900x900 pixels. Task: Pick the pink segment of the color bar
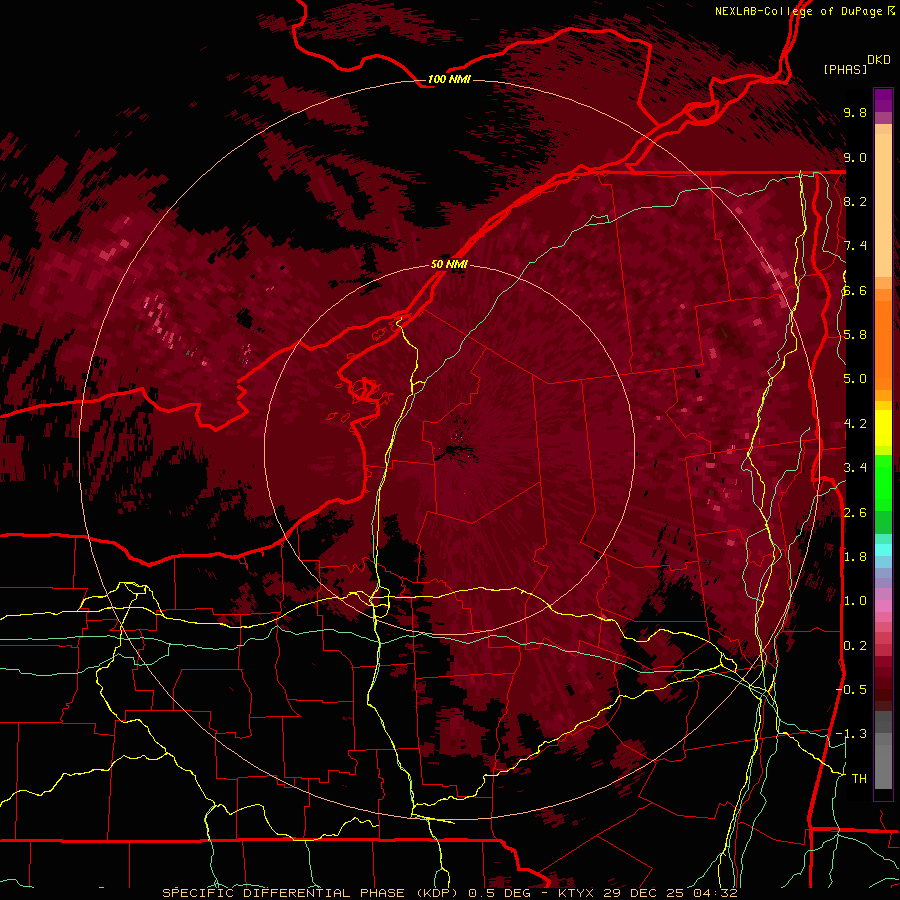[x=883, y=606]
